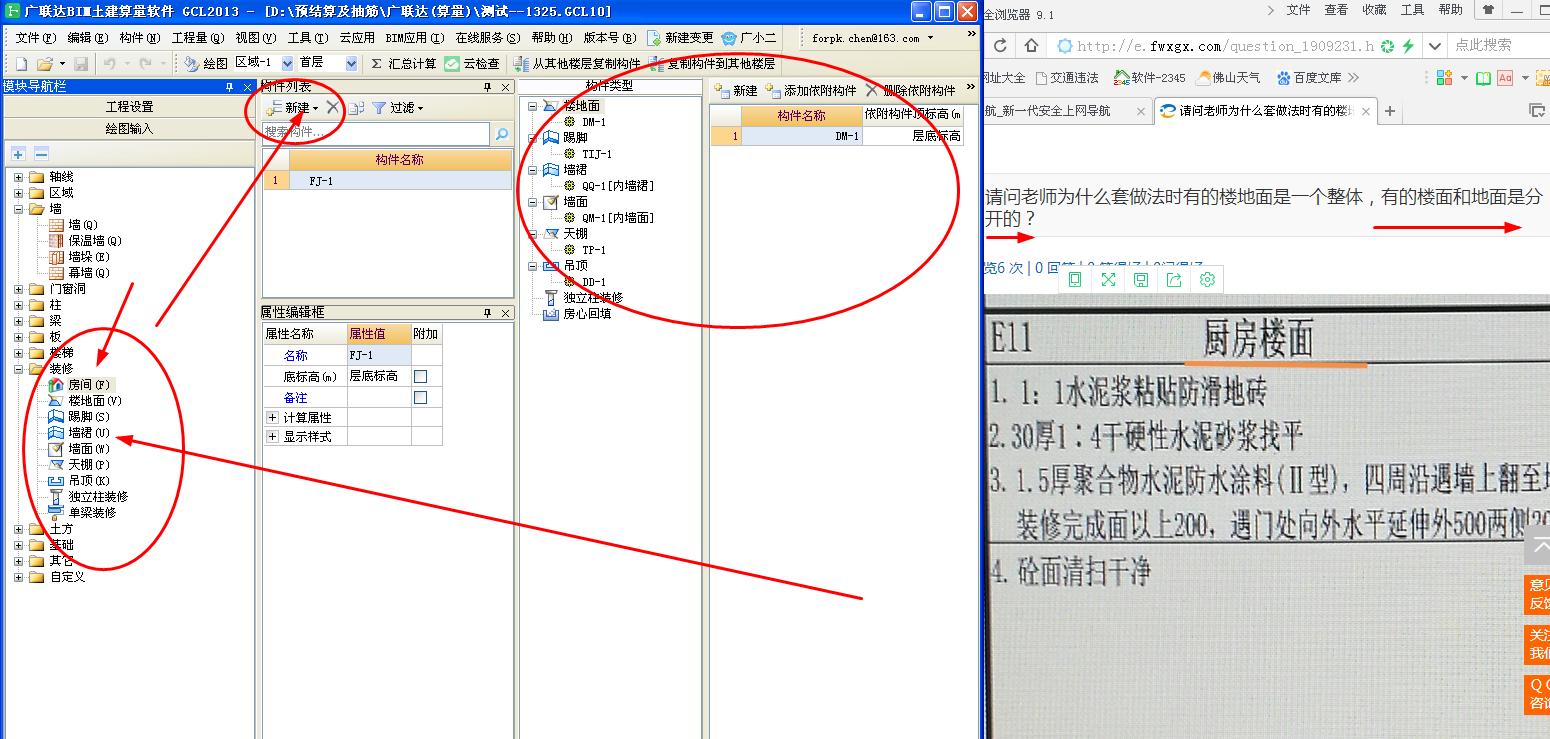The width and height of the screenshot is (1550, 739).
Task: Open the 文件(F) menu
Action: (35, 38)
